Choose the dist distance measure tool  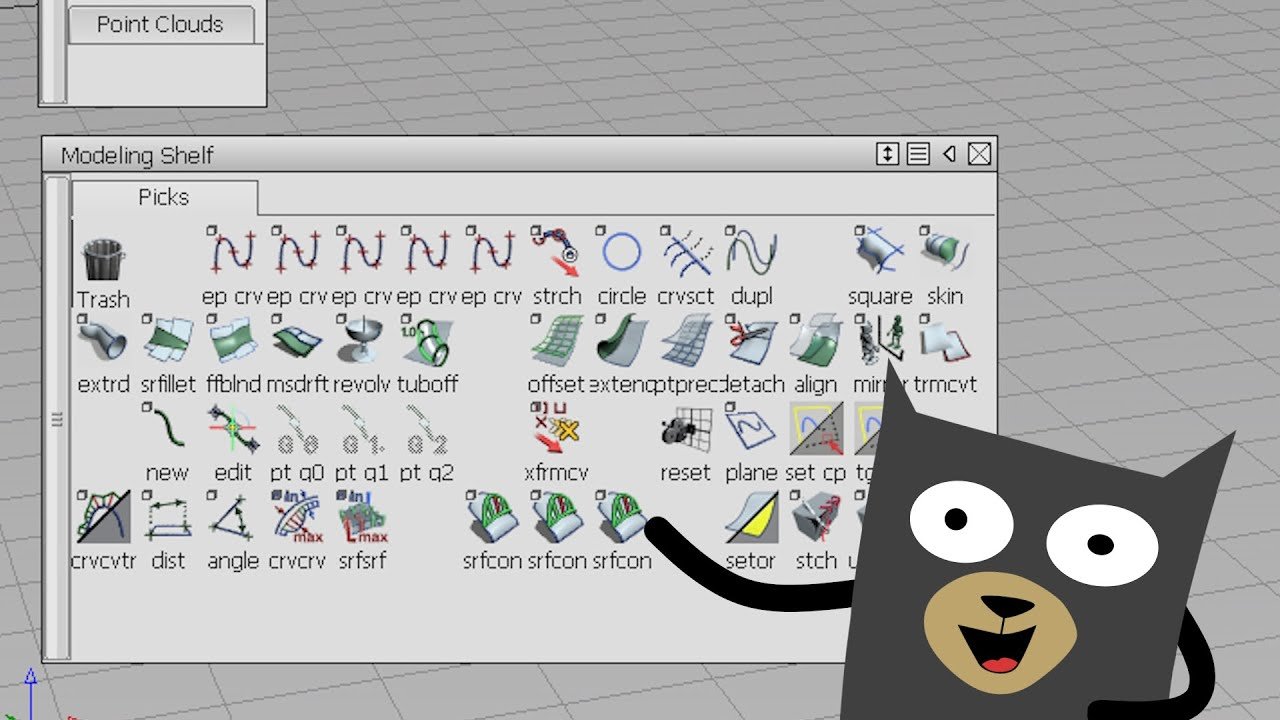(168, 516)
